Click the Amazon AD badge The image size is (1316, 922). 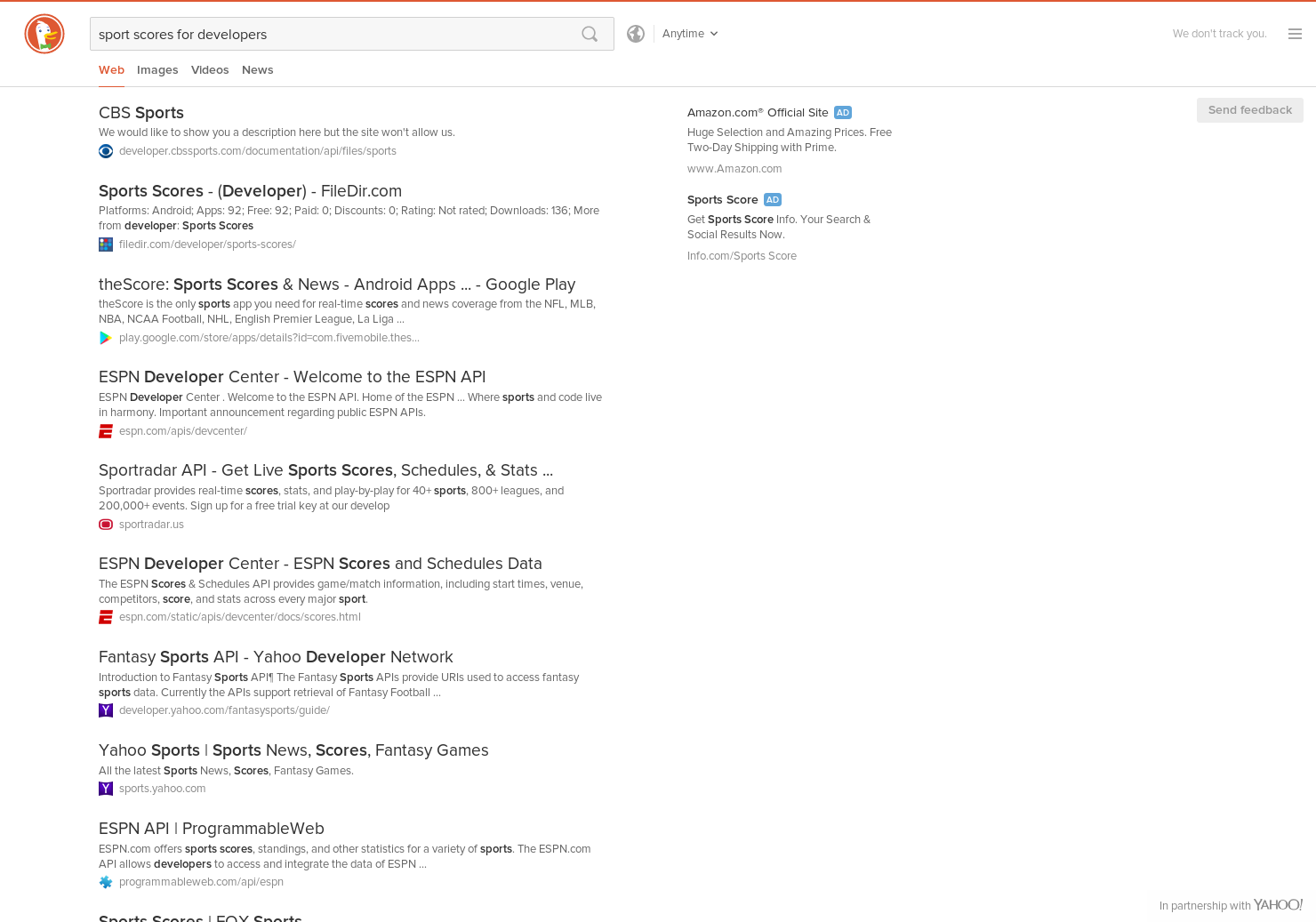pyautogui.click(x=843, y=113)
